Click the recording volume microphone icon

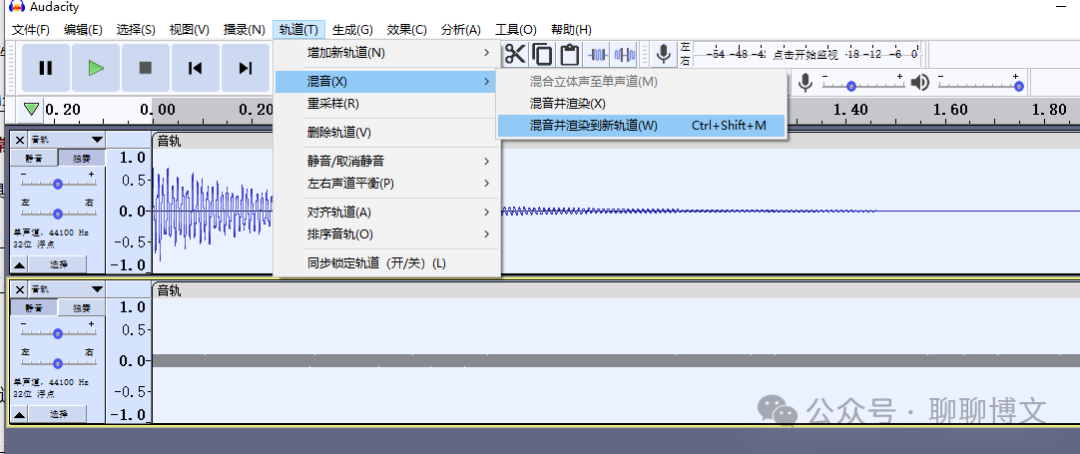coord(804,83)
